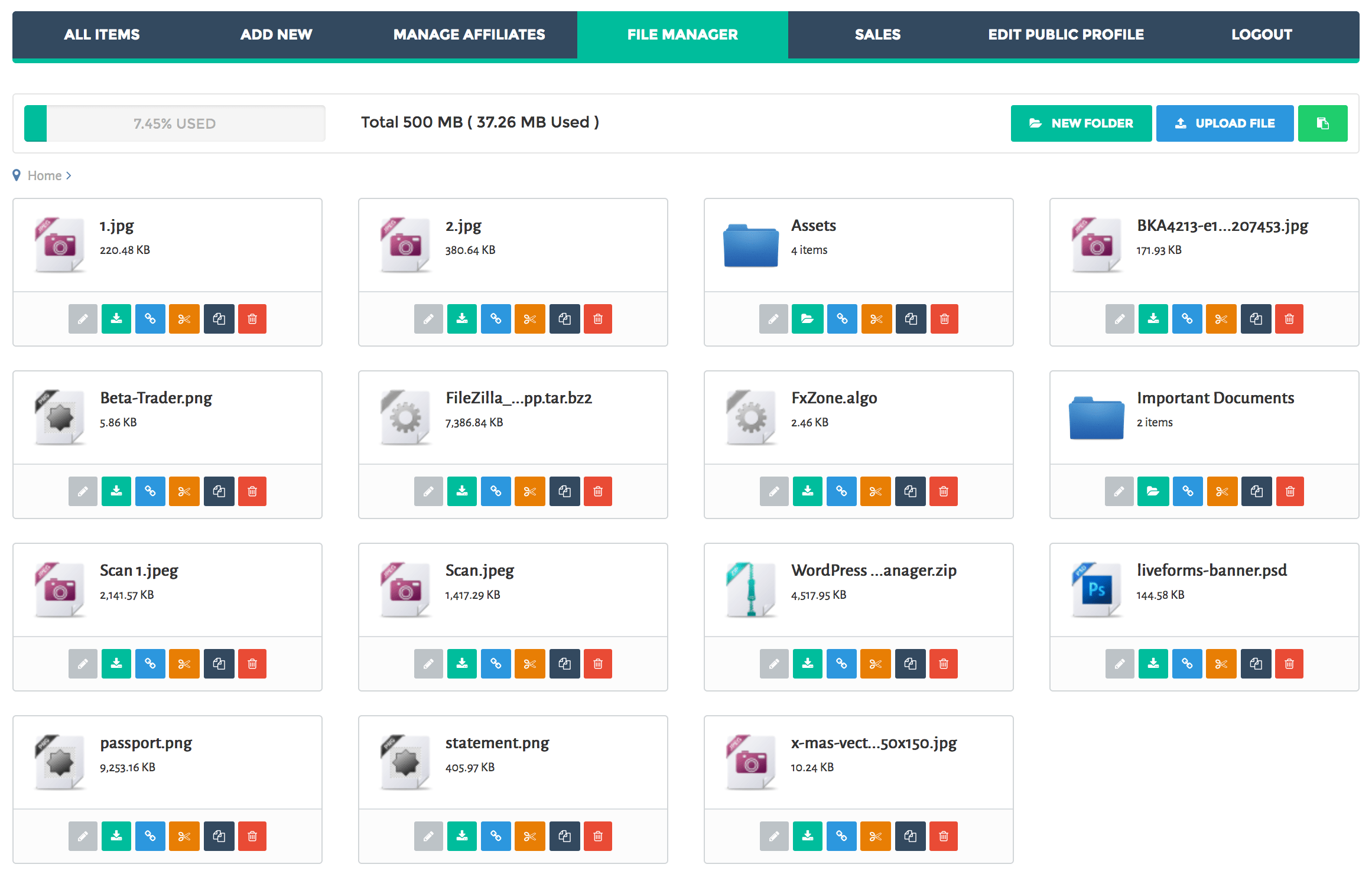Viewport: 1372px width, 874px height.
Task: Cut the Important Documents folder
Action: pyautogui.click(x=1222, y=491)
